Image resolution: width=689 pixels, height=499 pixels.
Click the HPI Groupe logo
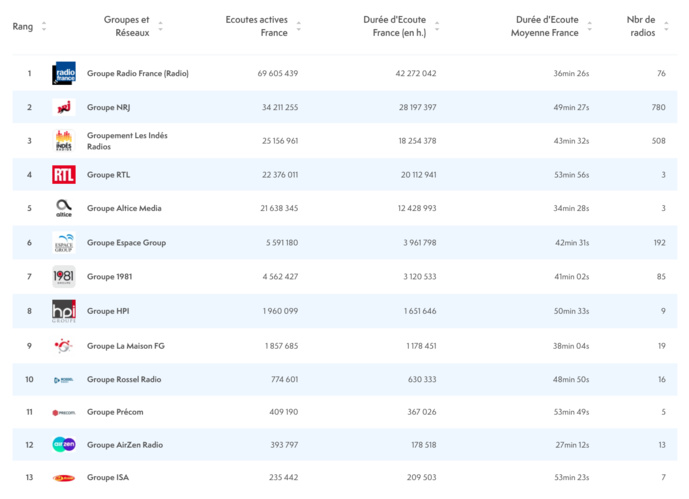click(64, 311)
